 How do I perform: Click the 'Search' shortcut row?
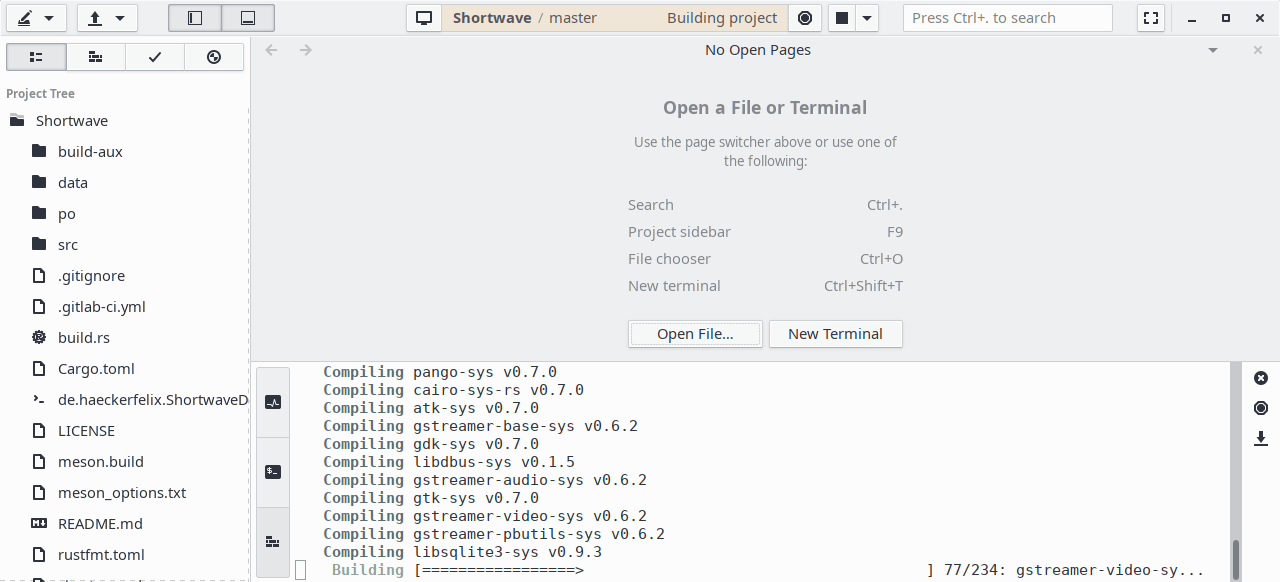point(765,205)
